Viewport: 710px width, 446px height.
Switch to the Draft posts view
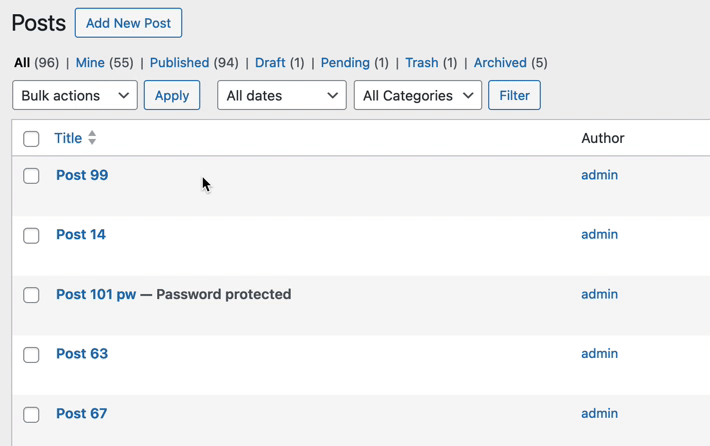tap(270, 62)
